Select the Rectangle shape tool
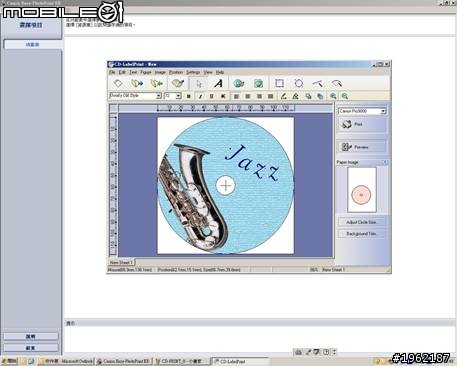This screenshot has width=457, height=366. pos(279,83)
